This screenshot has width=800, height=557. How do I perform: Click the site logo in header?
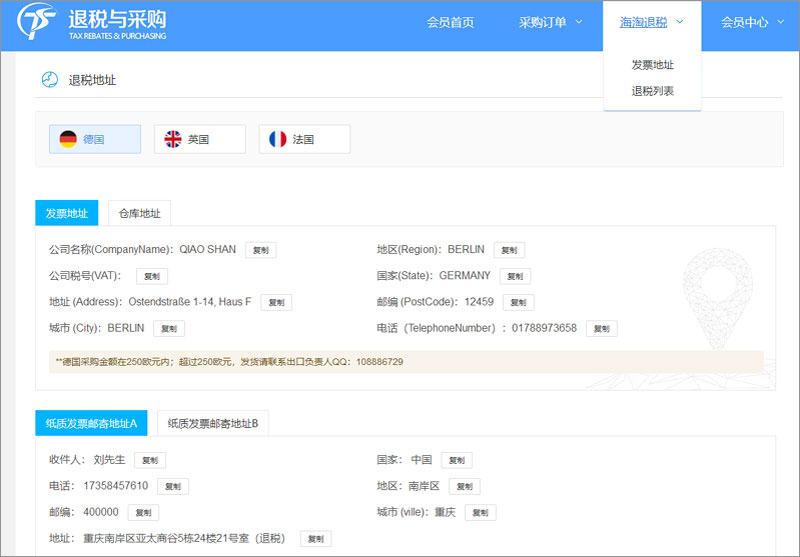(x=92, y=25)
